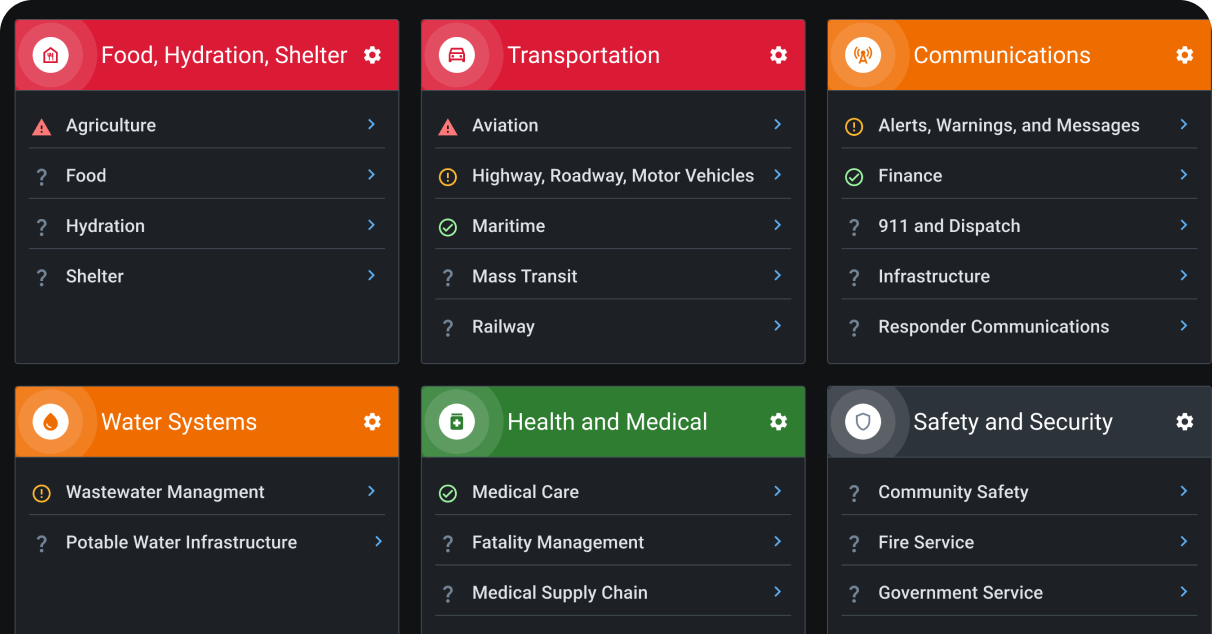Open settings gear for Transportation card

778,55
